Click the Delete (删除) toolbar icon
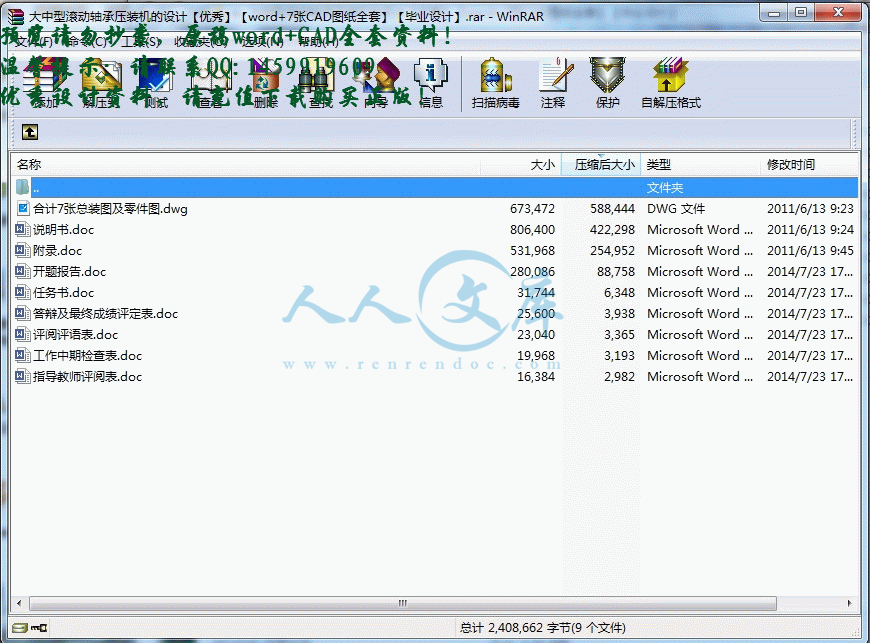The height and width of the screenshot is (643, 870). pos(265,76)
